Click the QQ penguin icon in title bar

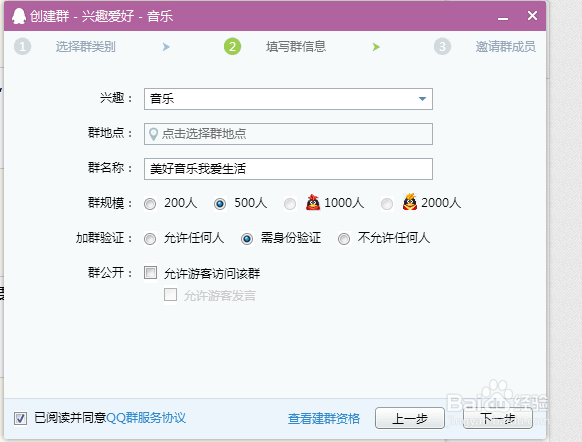click(19, 16)
